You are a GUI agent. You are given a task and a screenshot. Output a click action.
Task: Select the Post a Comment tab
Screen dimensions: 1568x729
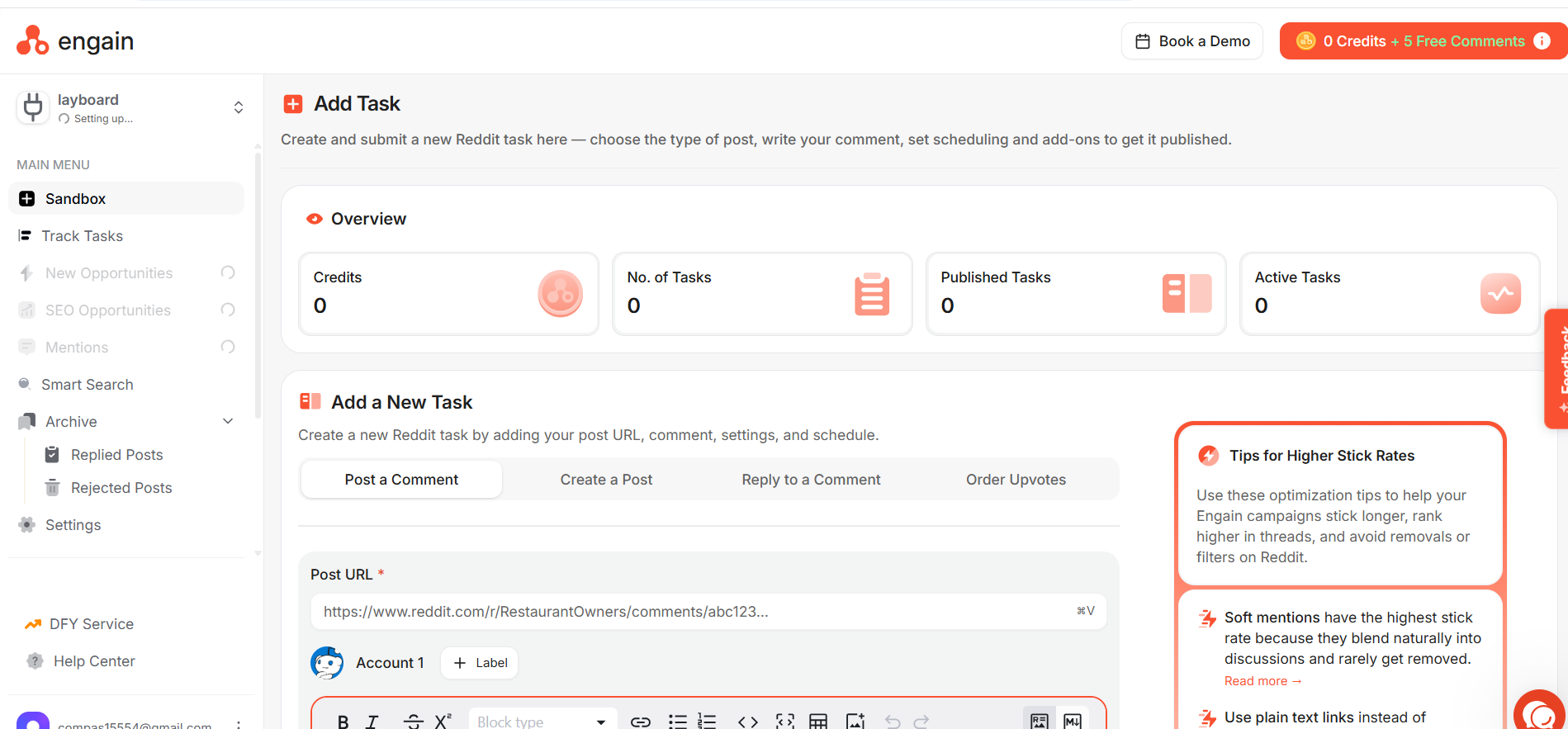point(401,480)
